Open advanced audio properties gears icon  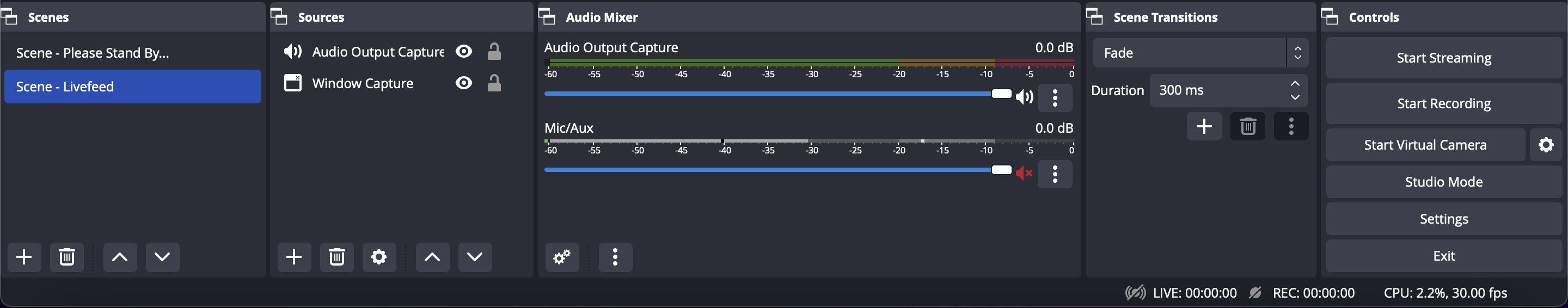point(562,257)
